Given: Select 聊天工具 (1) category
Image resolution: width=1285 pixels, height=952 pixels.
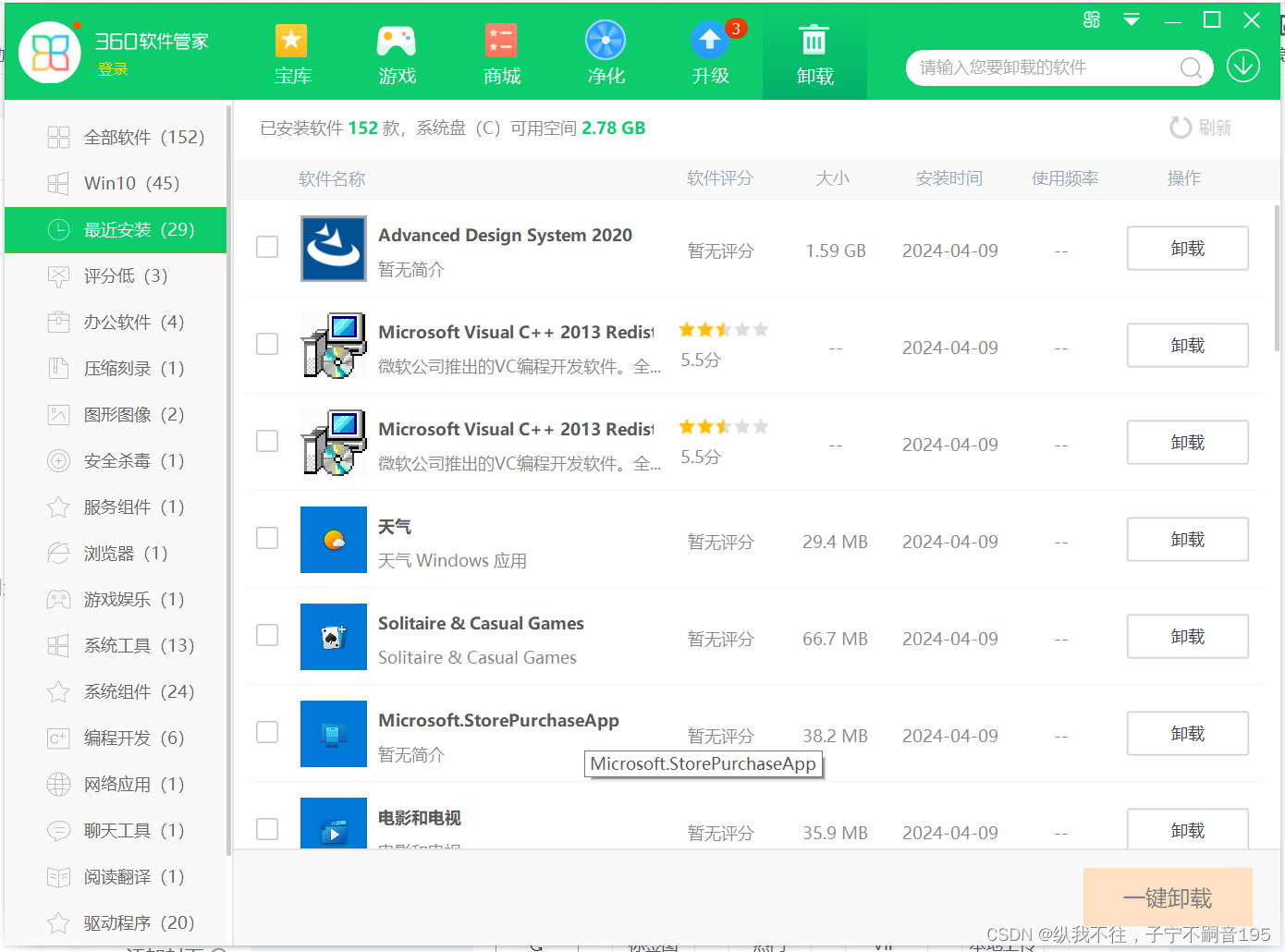Looking at the screenshot, I should (x=116, y=830).
